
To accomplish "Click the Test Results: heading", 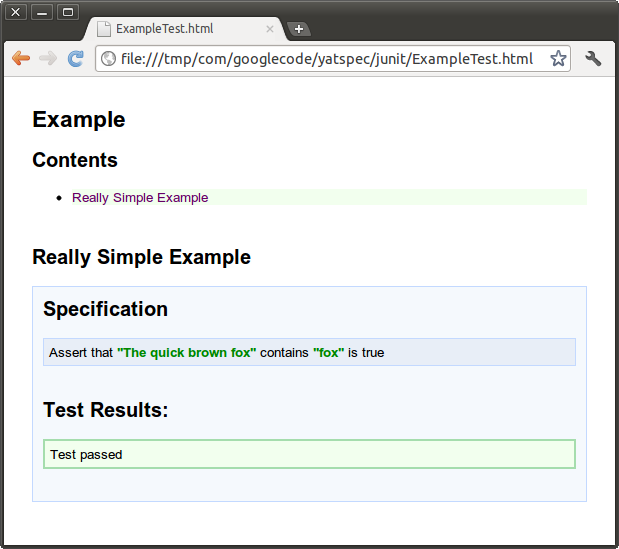I will pyautogui.click(x=106, y=410).
